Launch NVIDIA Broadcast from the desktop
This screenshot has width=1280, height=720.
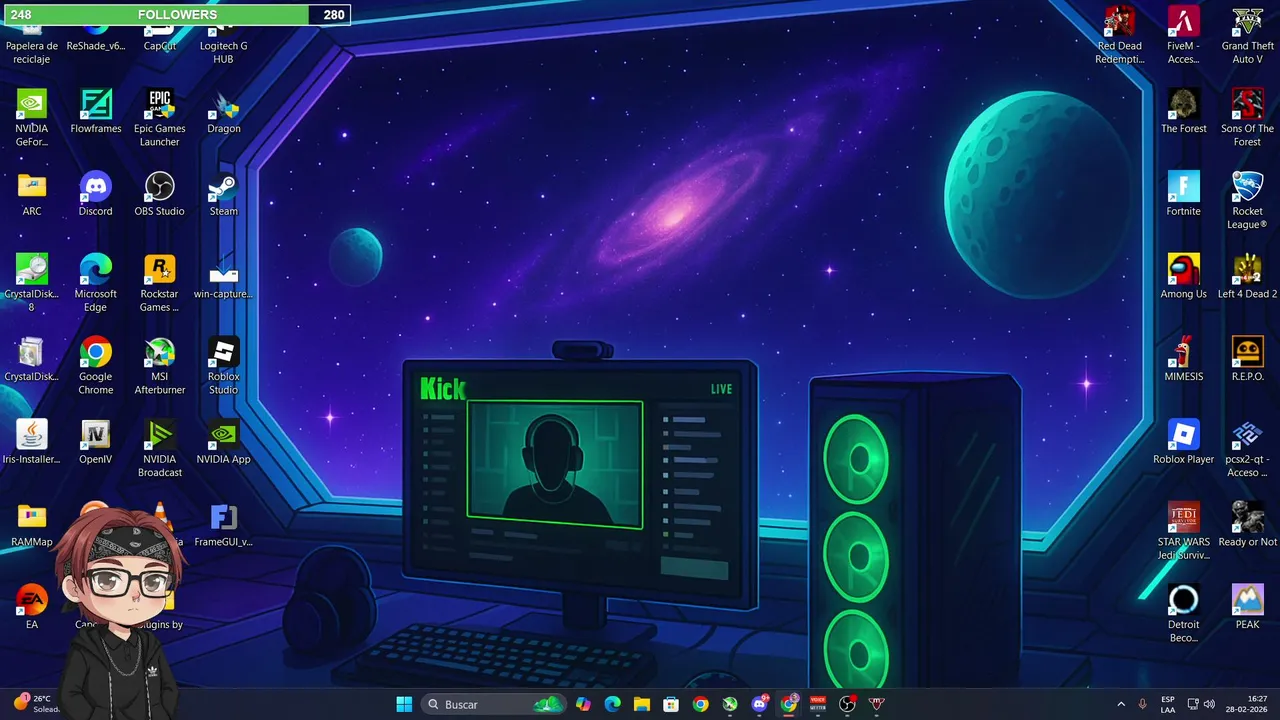click(160, 448)
